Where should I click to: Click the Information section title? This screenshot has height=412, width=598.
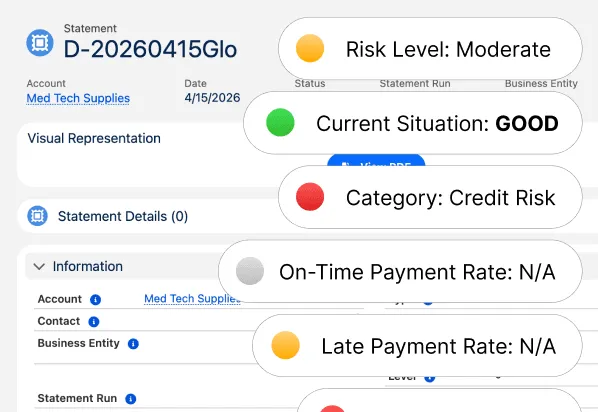pos(88,266)
